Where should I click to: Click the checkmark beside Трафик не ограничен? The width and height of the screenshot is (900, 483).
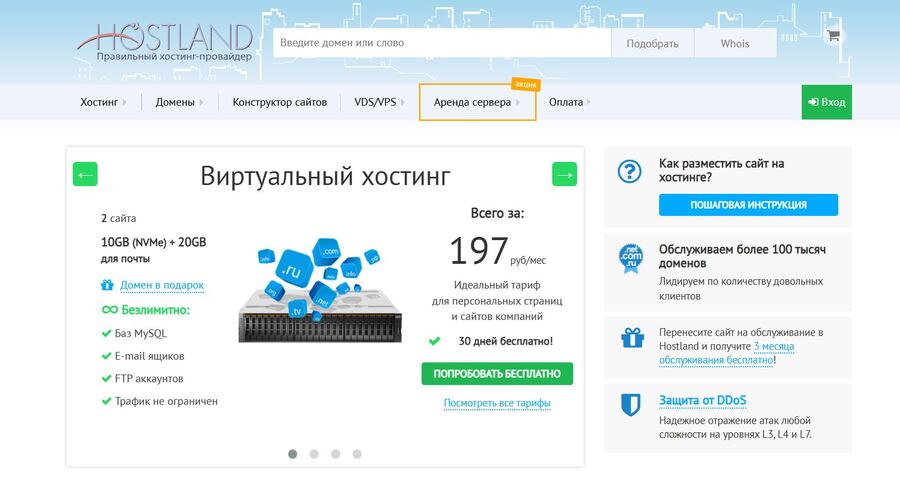(x=106, y=401)
